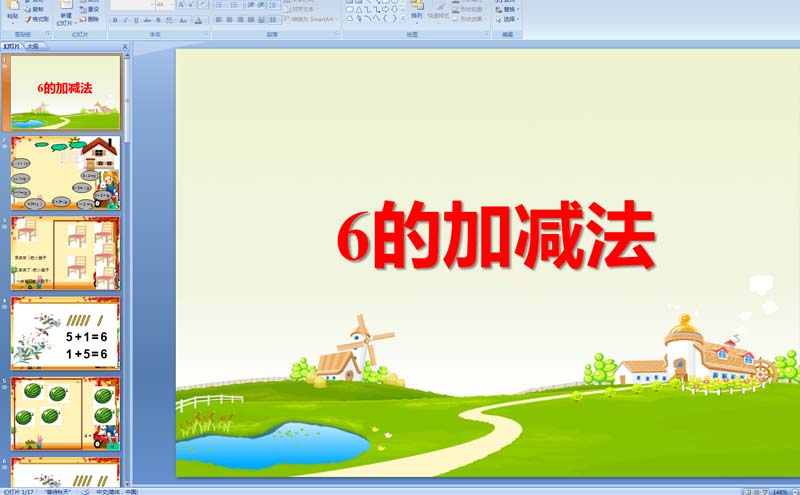Click the Increase Font Size icon
800x495 pixels.
tap(181, 5)
